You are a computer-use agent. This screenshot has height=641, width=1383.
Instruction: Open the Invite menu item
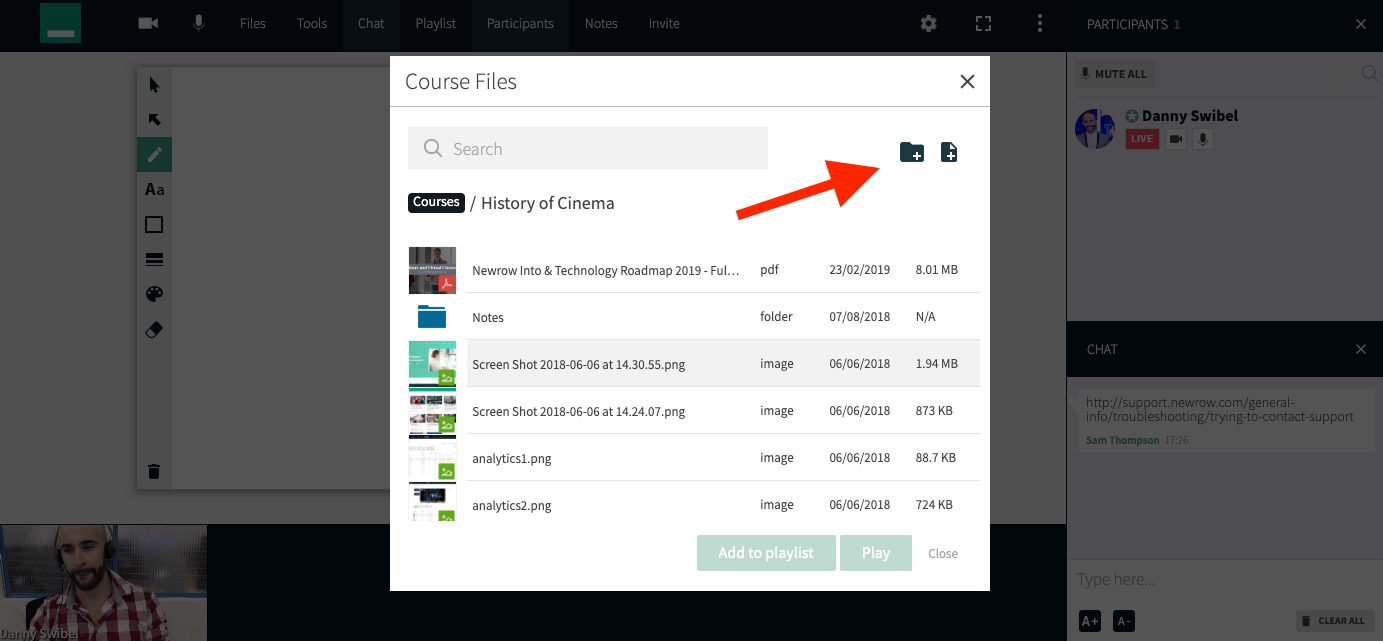point(664,24)
